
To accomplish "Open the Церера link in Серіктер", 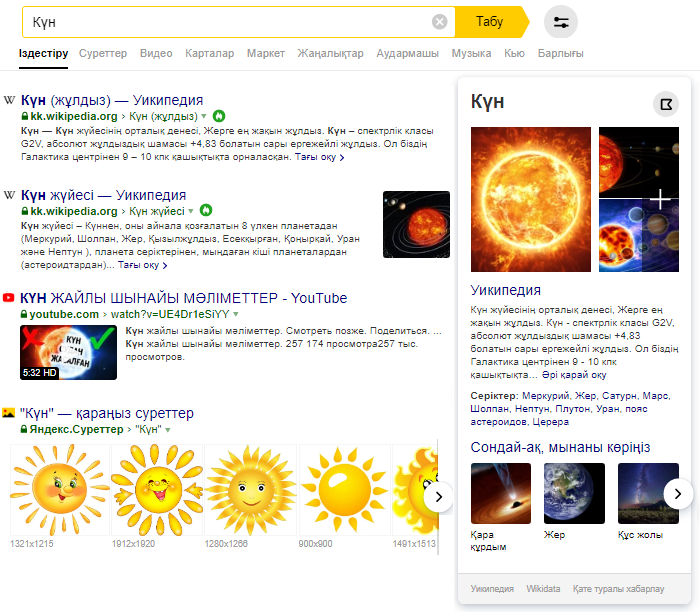I will [x=550, y=421].
